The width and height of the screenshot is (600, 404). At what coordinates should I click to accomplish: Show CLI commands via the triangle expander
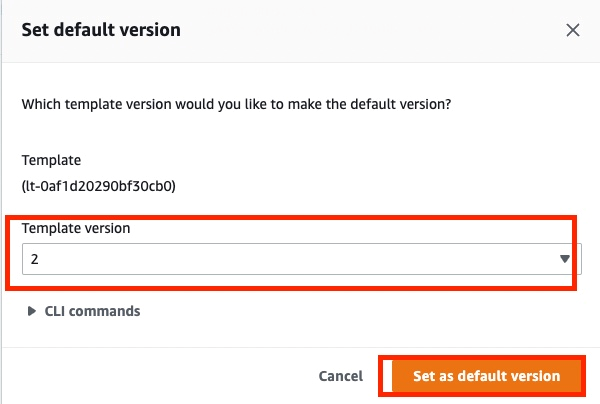pos(32,311)
